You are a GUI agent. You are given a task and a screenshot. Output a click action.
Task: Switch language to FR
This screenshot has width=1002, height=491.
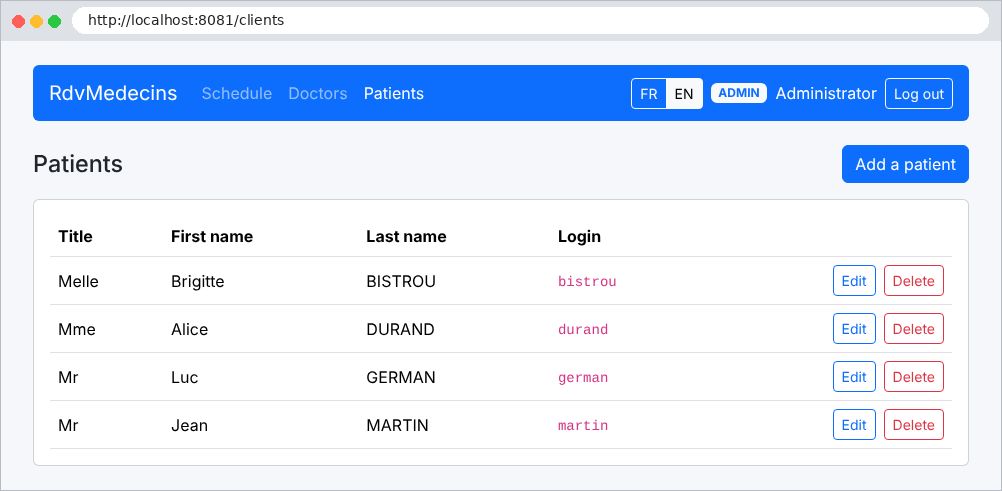[649, 94]
